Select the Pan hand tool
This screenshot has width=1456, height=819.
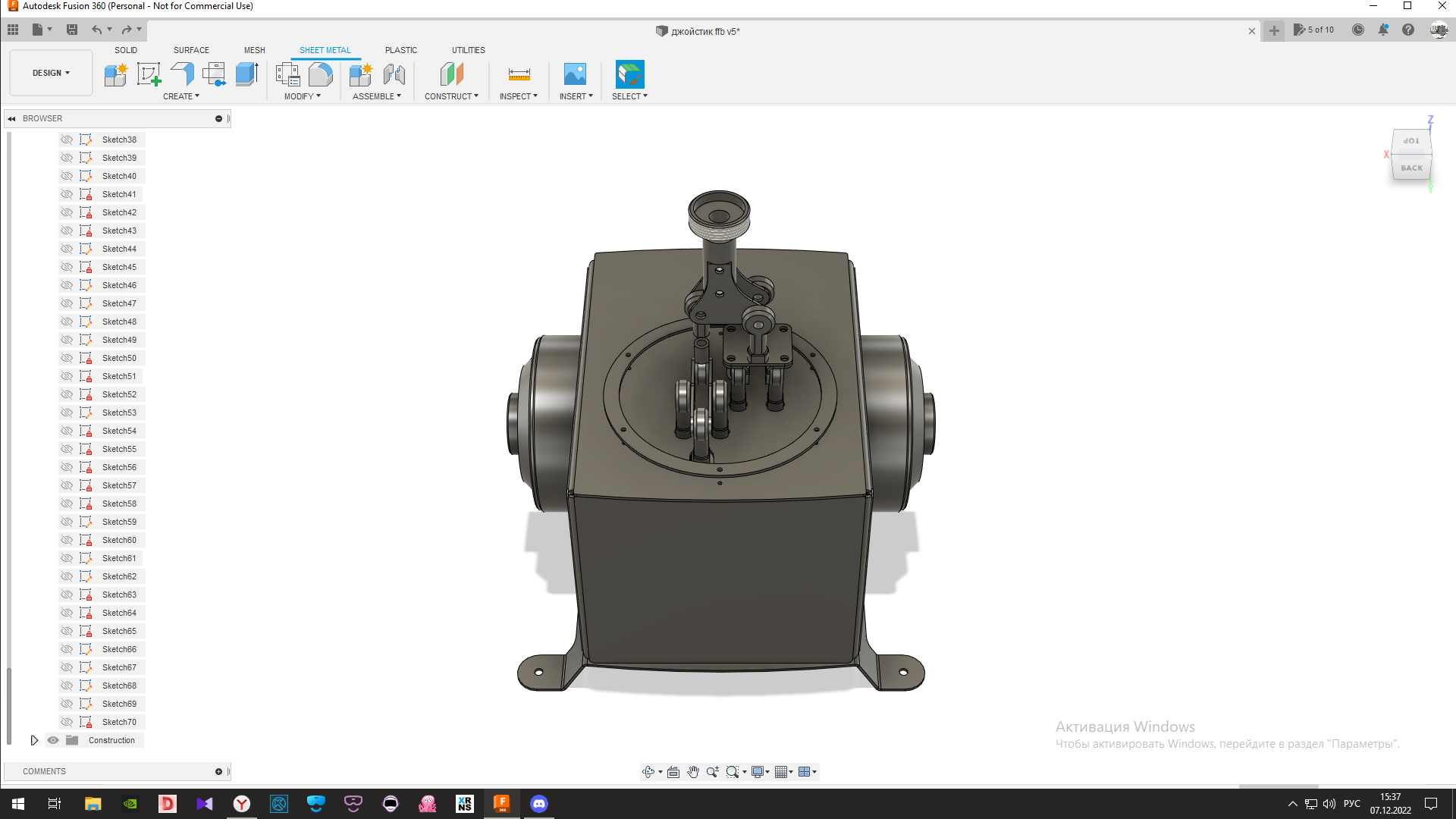(693, 772)
